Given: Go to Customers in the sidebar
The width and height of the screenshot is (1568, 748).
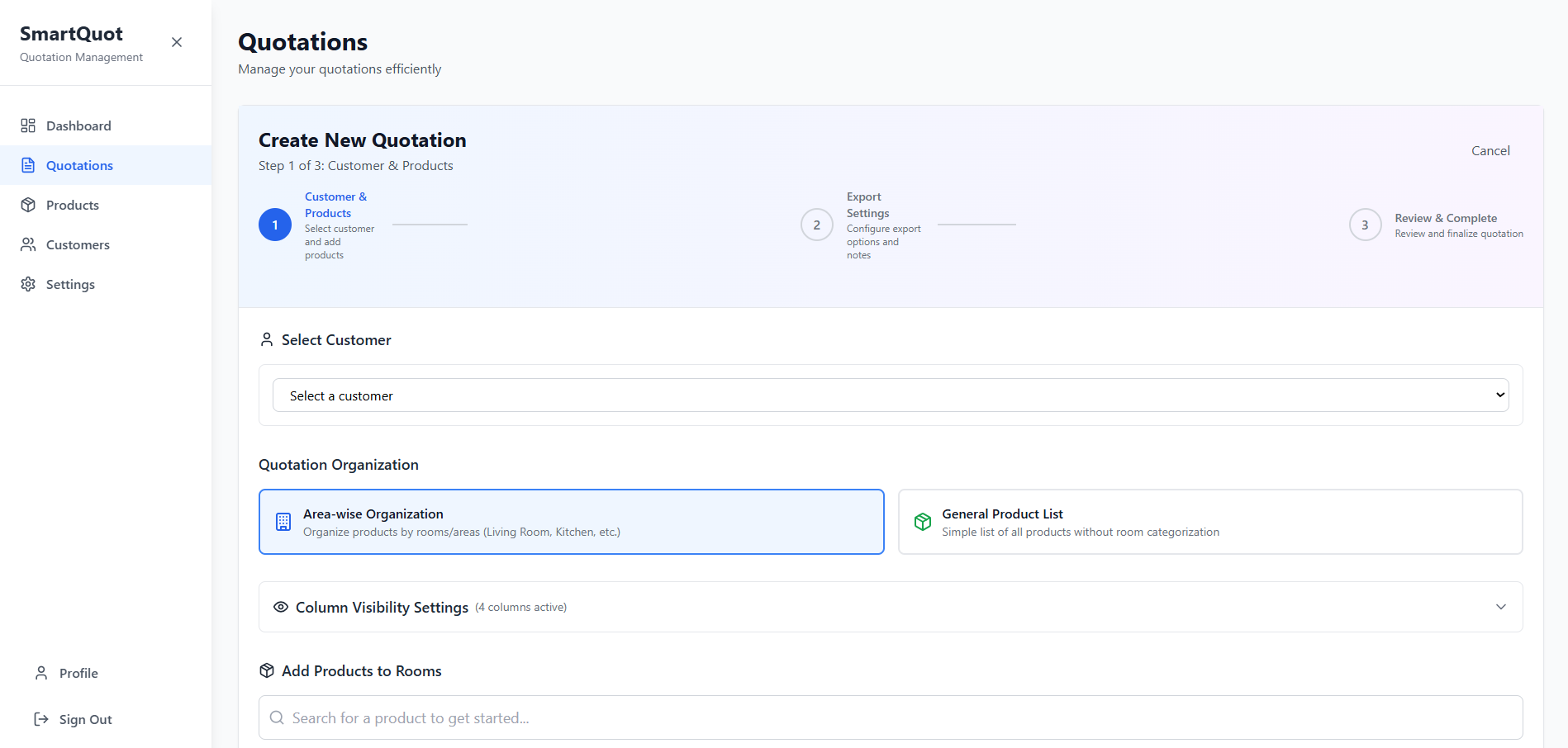Looking at the screenshot, I should 78,244.
